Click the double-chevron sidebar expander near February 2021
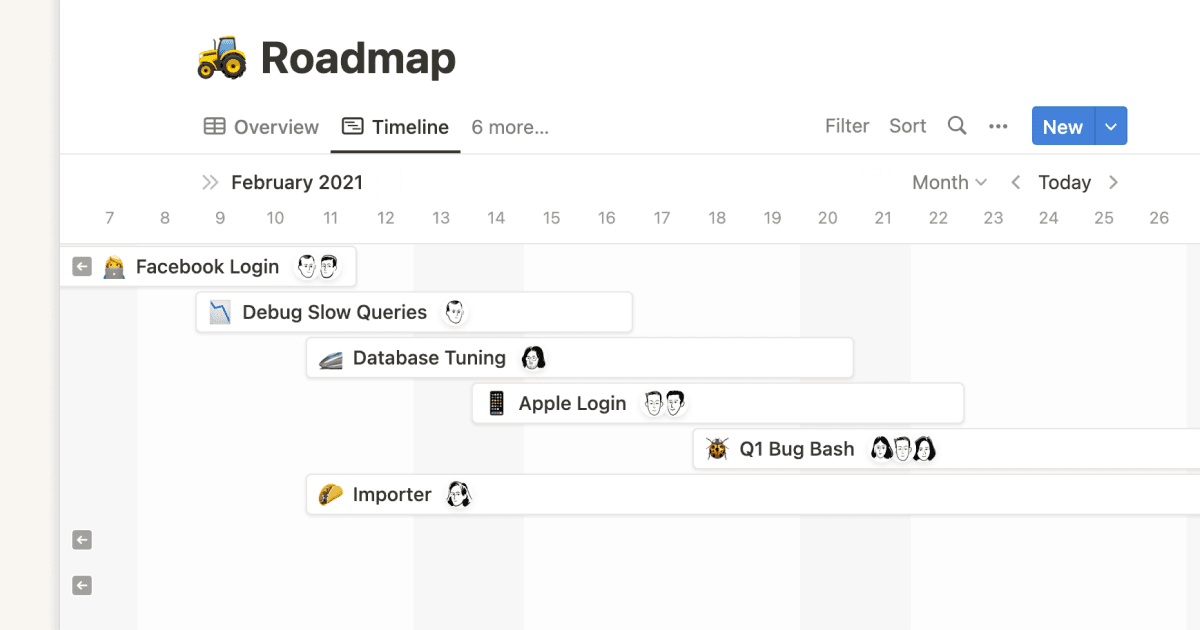This screenshot has width=1200, height=630. tap(210, 182)
